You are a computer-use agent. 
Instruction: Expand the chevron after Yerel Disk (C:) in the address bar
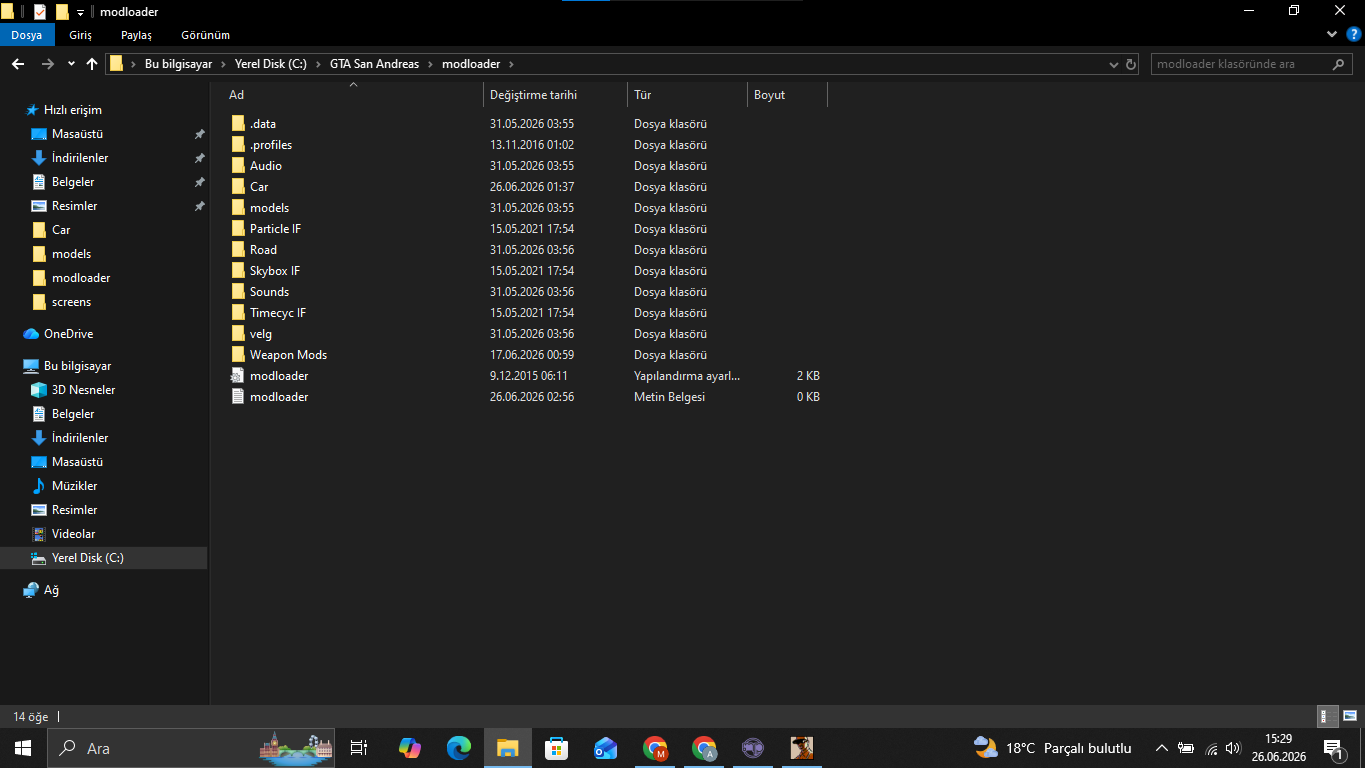pyautogui.click(x=318, y=64)
